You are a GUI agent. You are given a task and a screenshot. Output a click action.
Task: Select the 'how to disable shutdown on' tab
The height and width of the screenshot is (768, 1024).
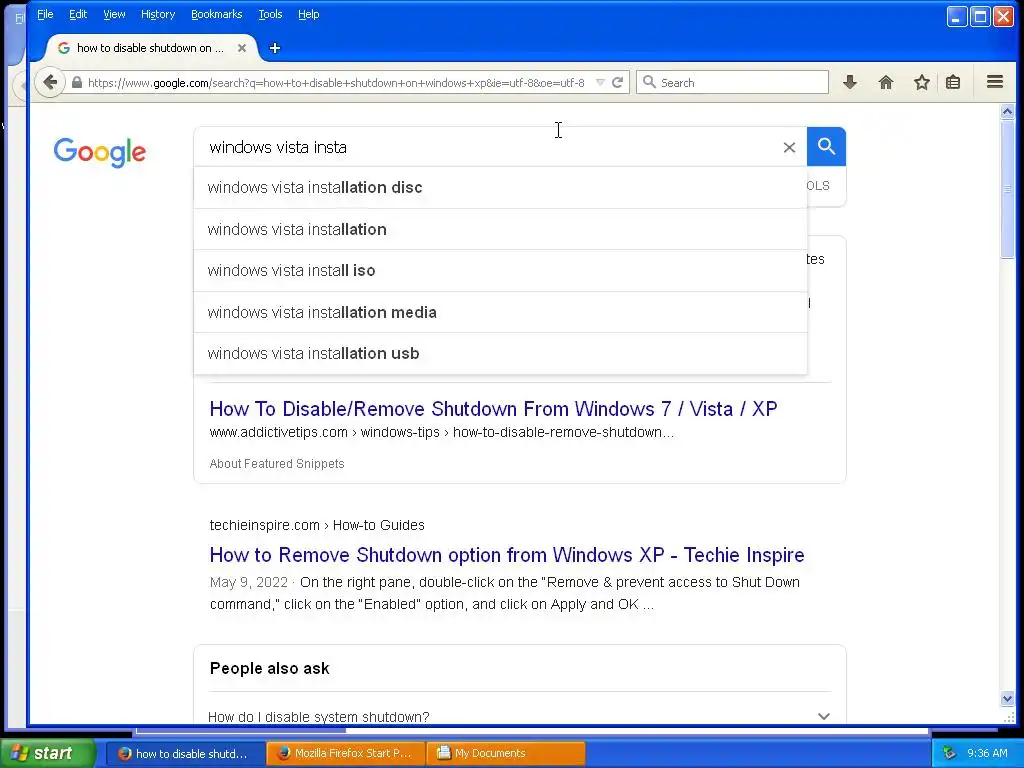[150, 48]
